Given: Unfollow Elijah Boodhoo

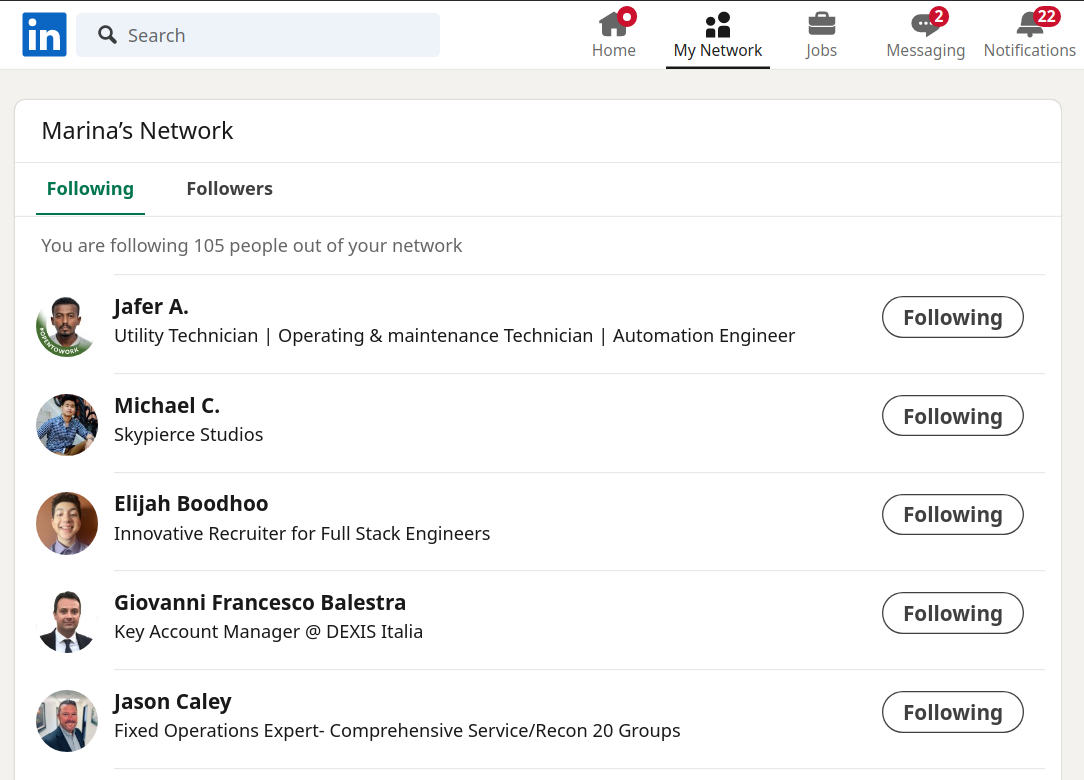Looking at the screenshot, I should point(952,514).
